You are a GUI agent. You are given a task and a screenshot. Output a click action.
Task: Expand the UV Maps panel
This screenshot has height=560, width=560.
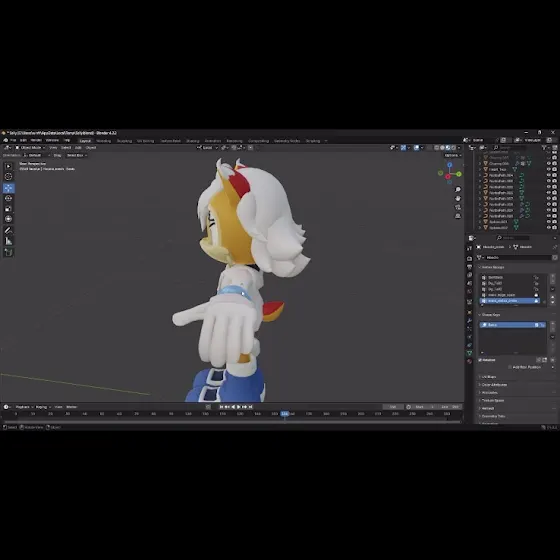pos(489,377)
